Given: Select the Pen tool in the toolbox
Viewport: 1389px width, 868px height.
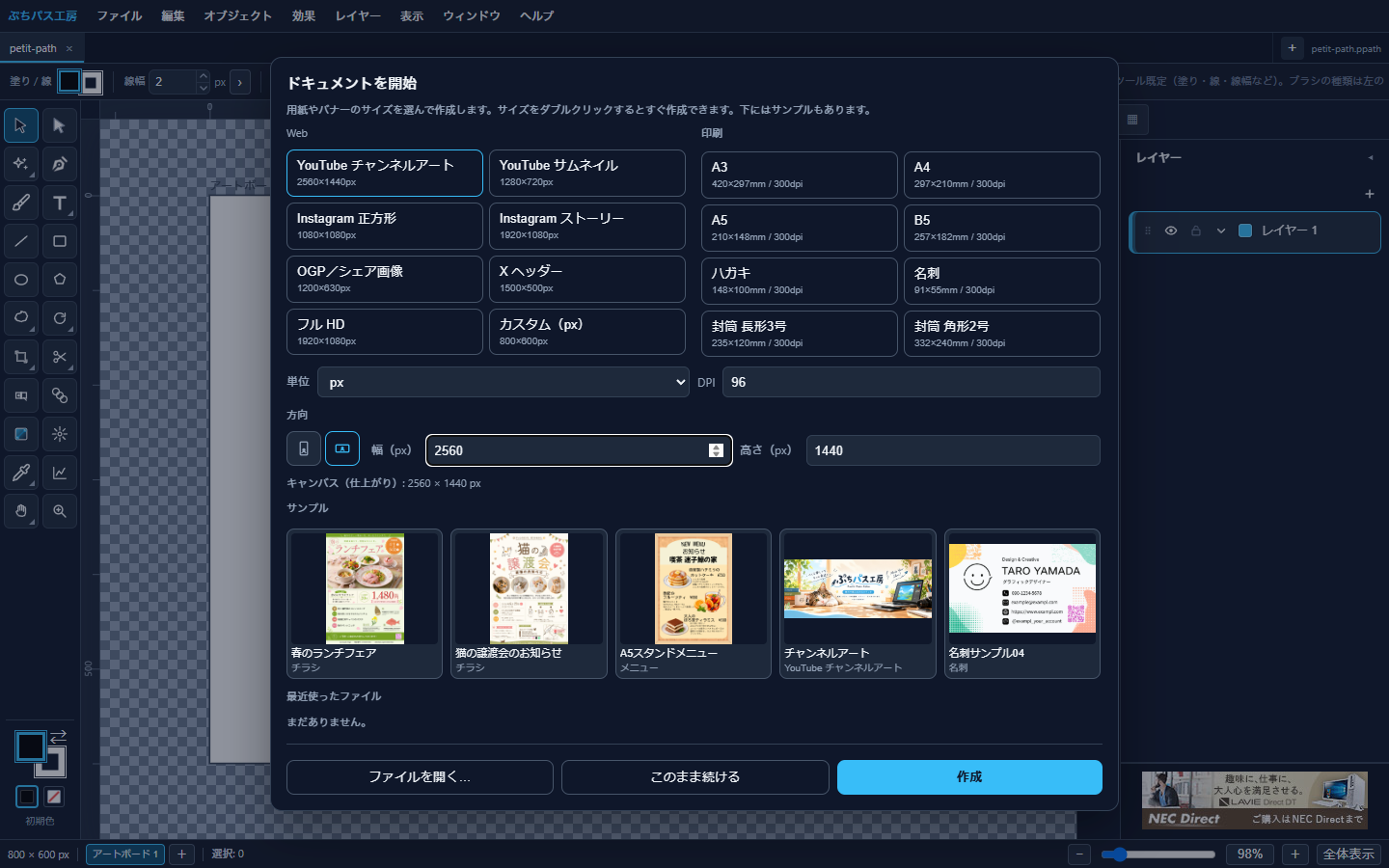Looking at the screenshot, I should pos(60,164).
